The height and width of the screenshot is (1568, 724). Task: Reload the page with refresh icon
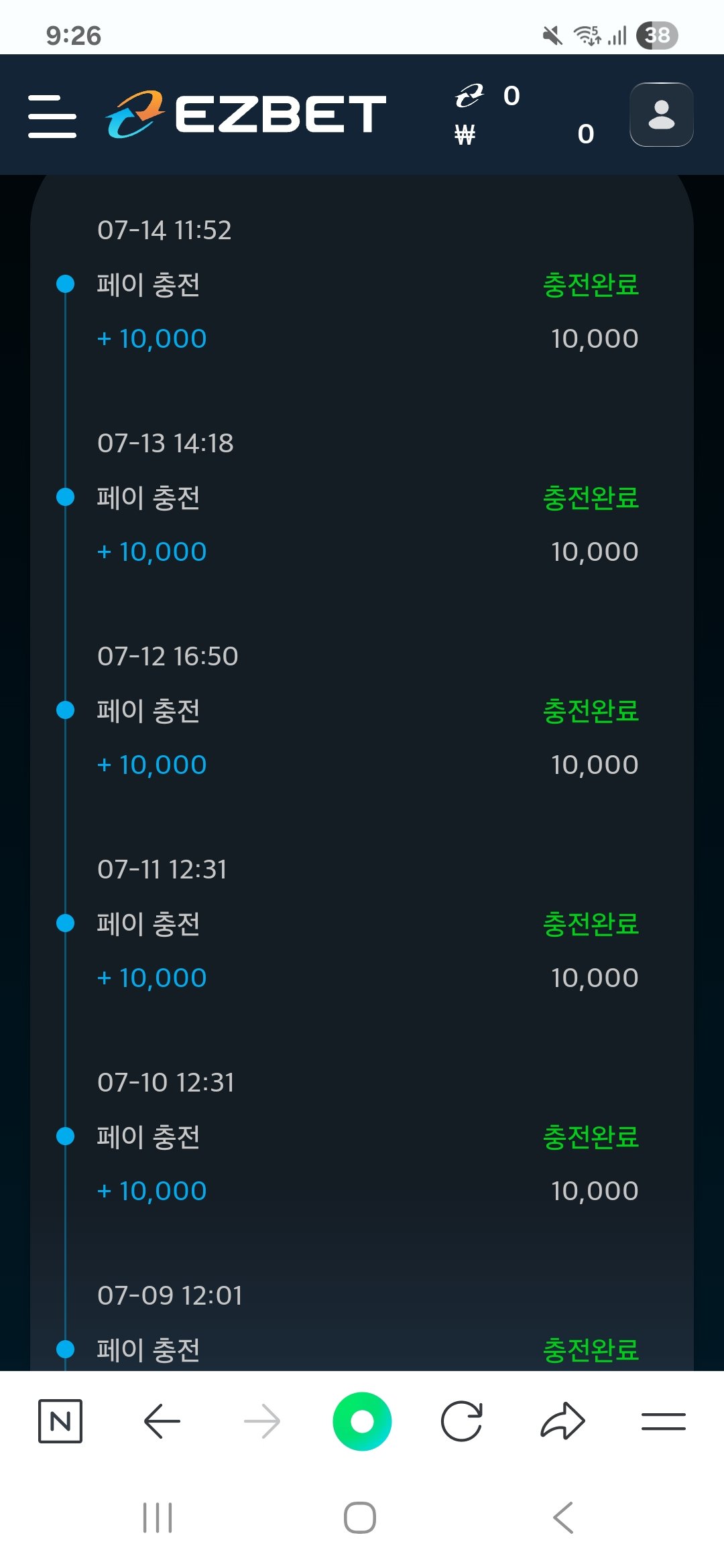pyautogui.click(x=461, y=1421)
